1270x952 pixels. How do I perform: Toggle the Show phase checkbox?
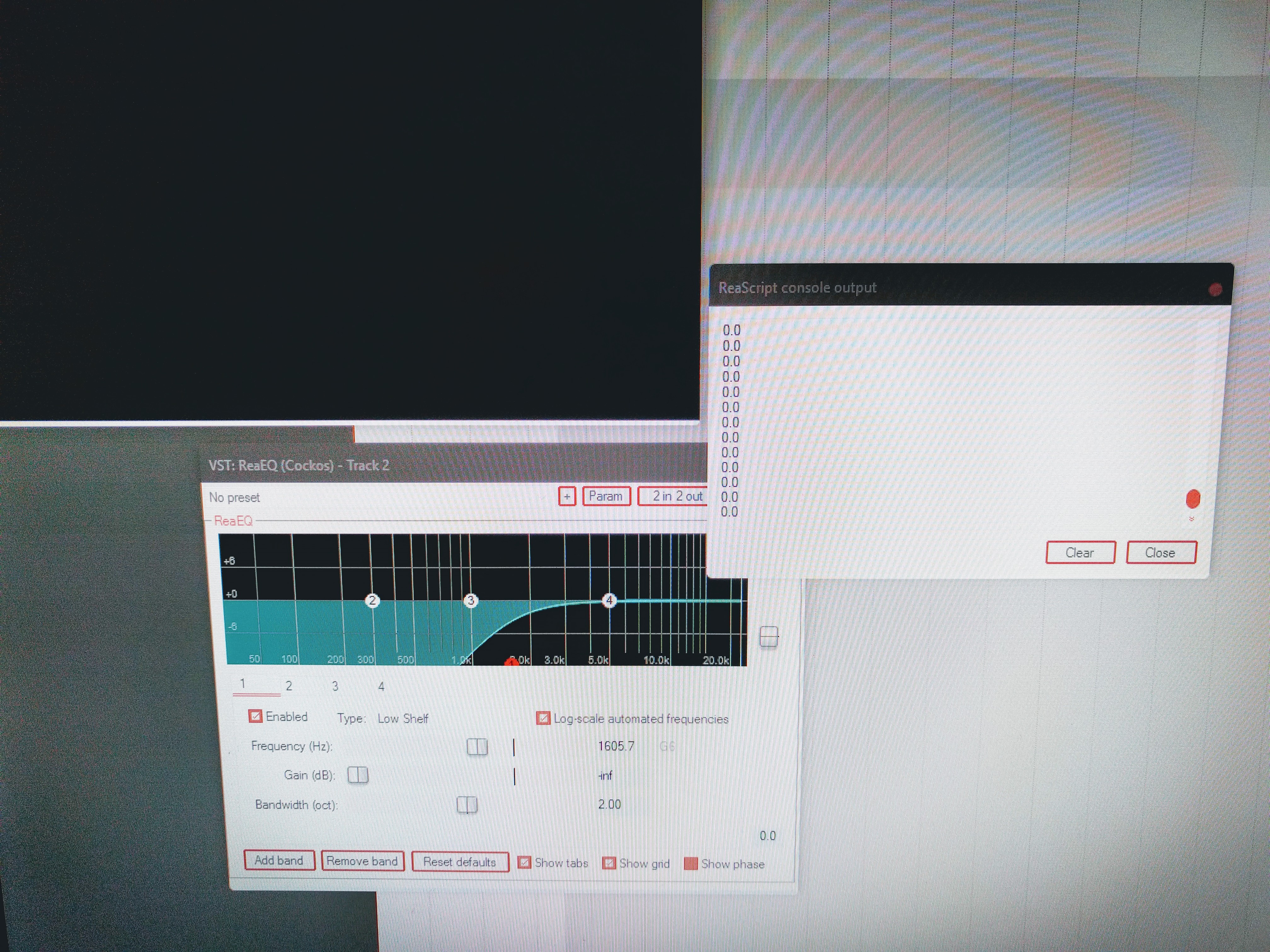tap(691, 864)
